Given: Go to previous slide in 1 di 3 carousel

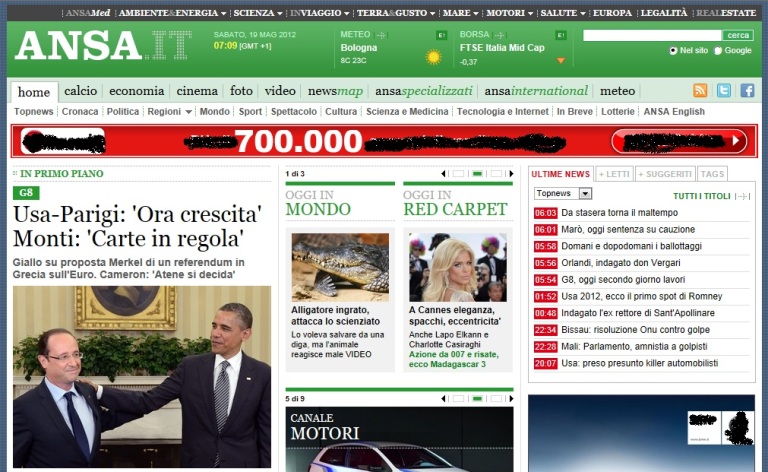Looking at the screenshot, I should [x=443, y=174].
